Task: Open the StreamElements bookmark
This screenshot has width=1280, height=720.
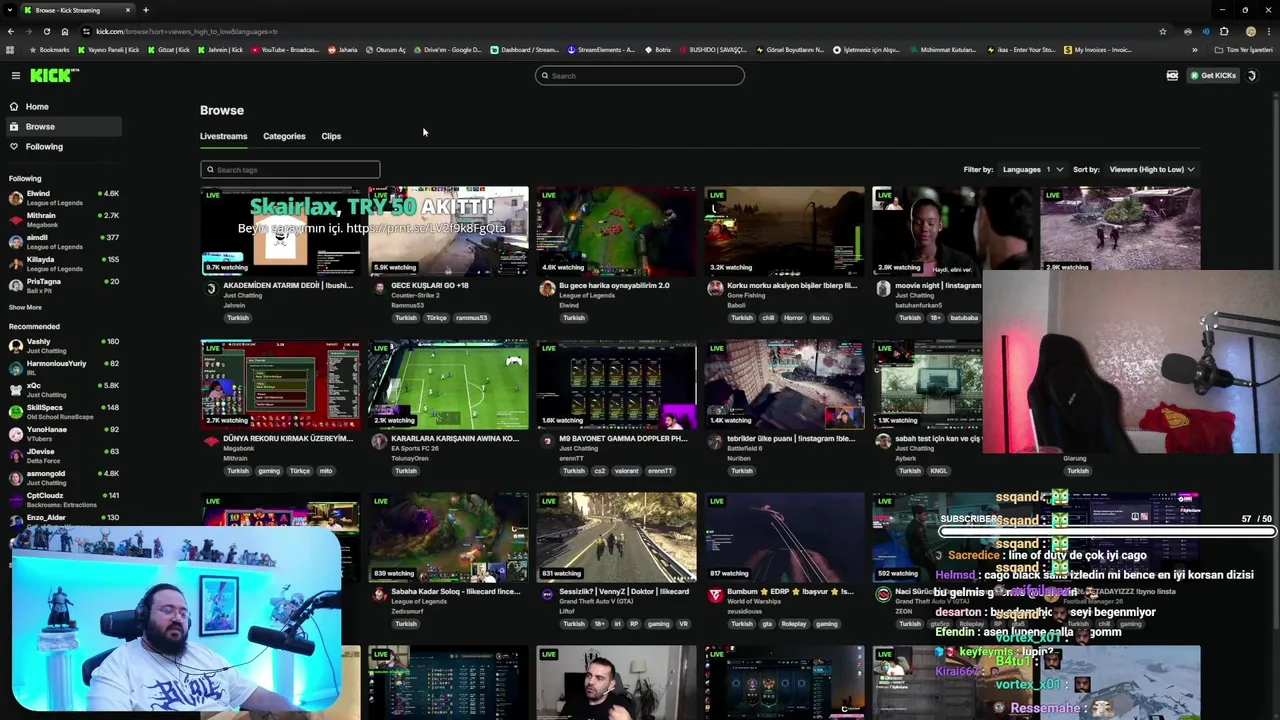Action: [601, 49]
